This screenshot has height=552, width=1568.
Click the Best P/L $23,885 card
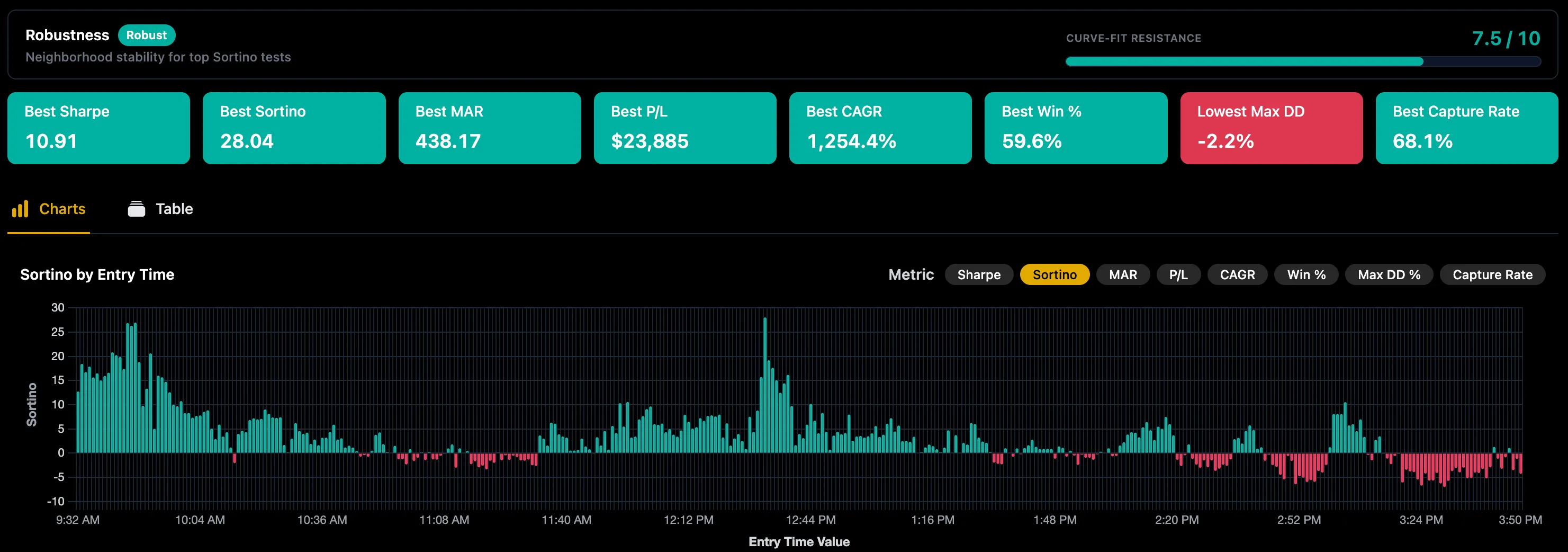pos(685,128)
